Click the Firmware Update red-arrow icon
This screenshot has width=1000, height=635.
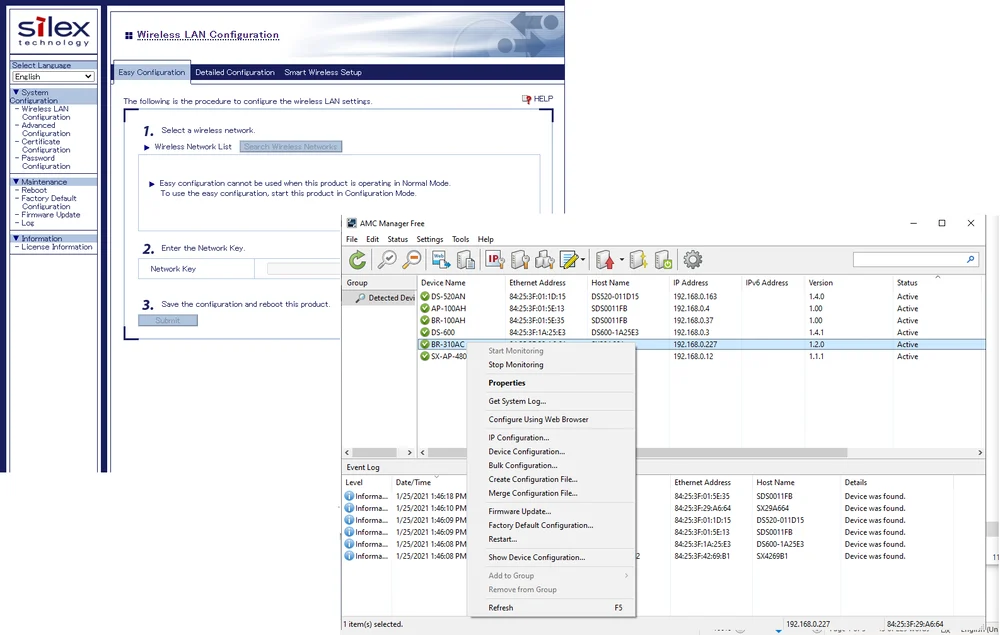(605, 260)
